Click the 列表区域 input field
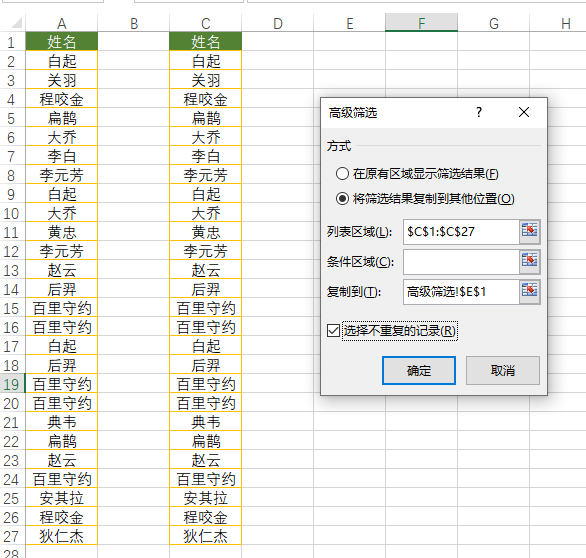The width and height of the screenshot is (586, 558). 461,232
